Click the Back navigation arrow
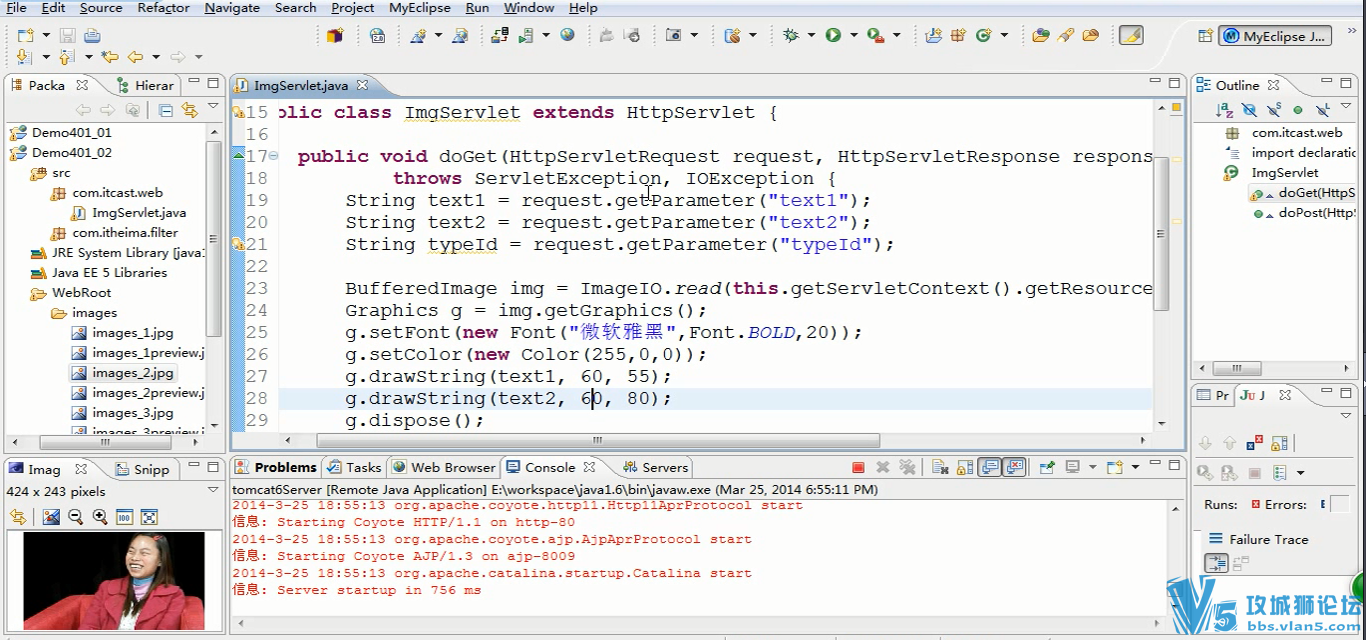 135,57
